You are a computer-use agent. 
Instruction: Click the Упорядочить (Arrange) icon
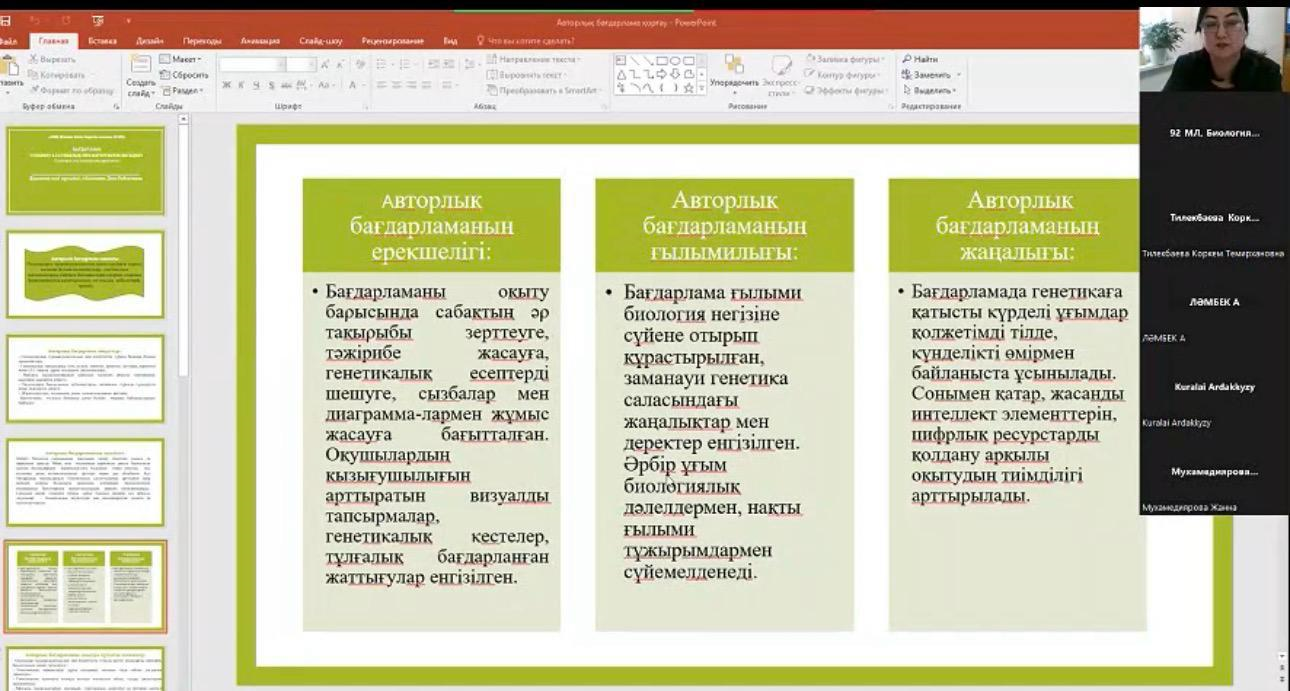(734, 69)
